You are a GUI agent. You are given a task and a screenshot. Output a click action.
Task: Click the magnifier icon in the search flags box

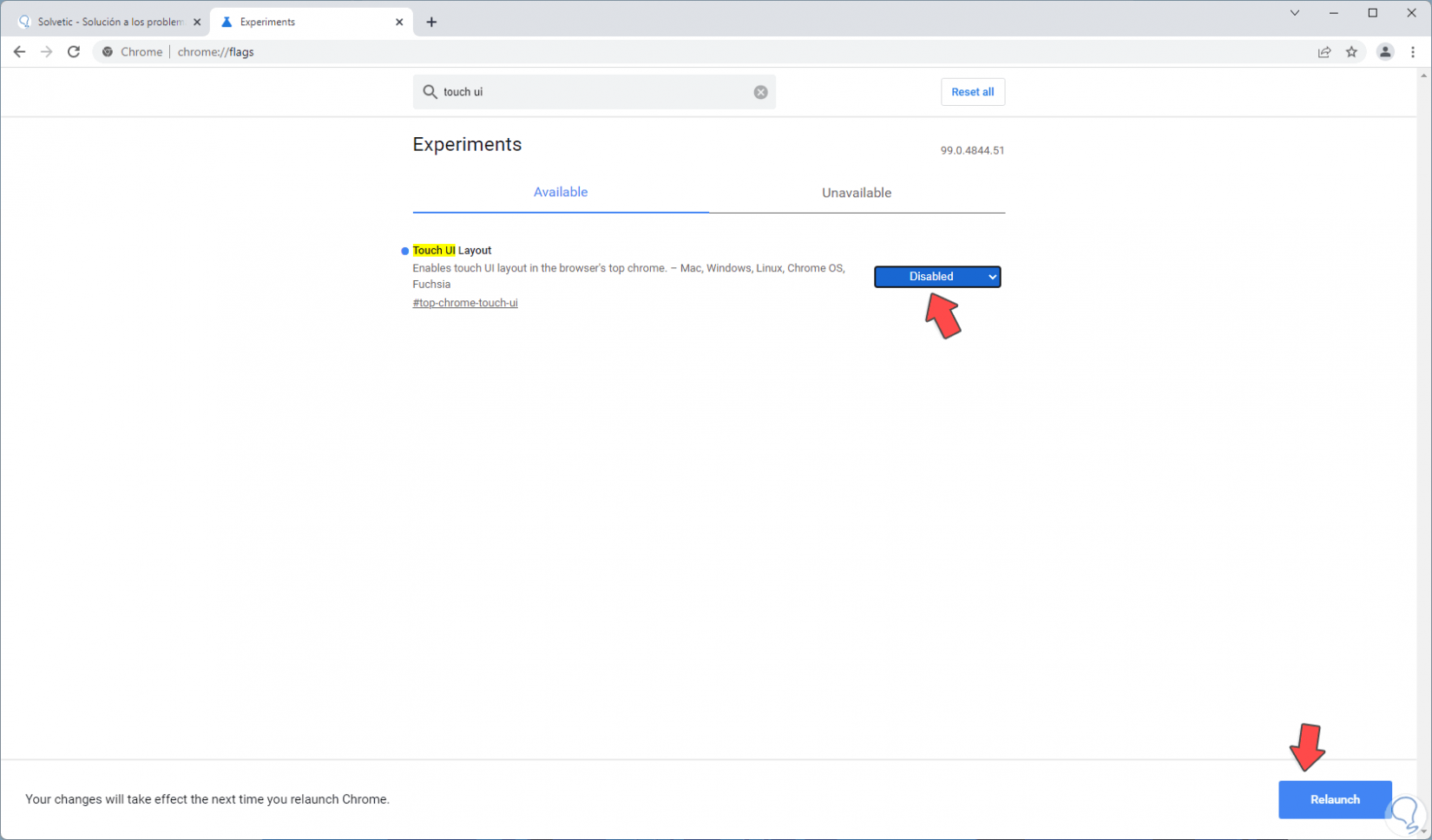[430, 91]
